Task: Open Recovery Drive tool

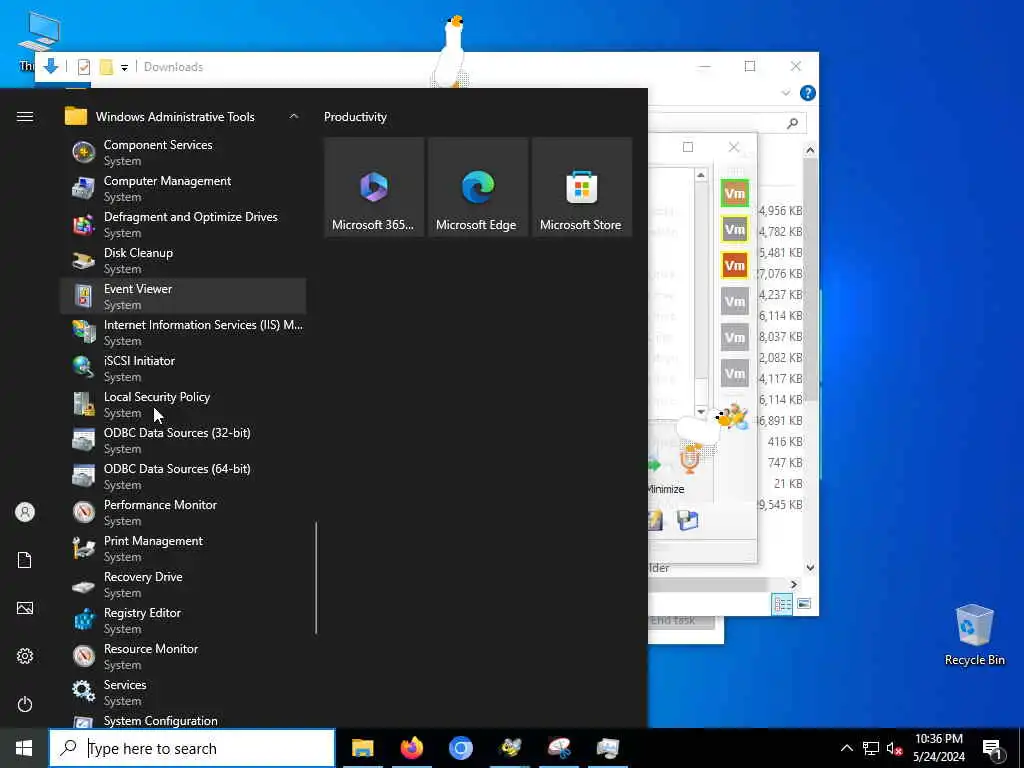Action: pos(183,583)
